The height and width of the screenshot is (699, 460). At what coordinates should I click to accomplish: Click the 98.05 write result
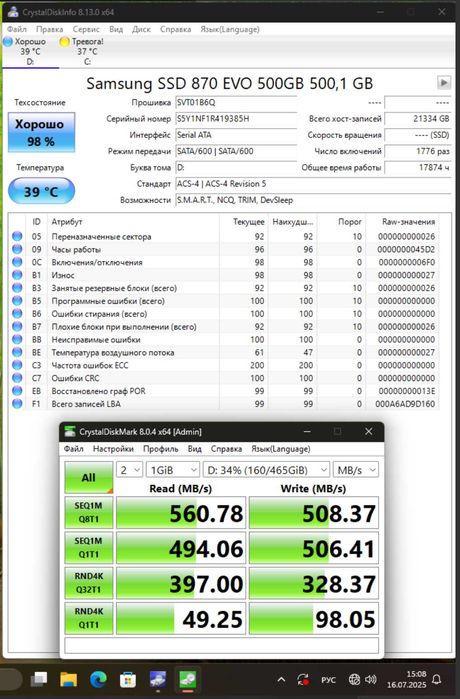314,618
